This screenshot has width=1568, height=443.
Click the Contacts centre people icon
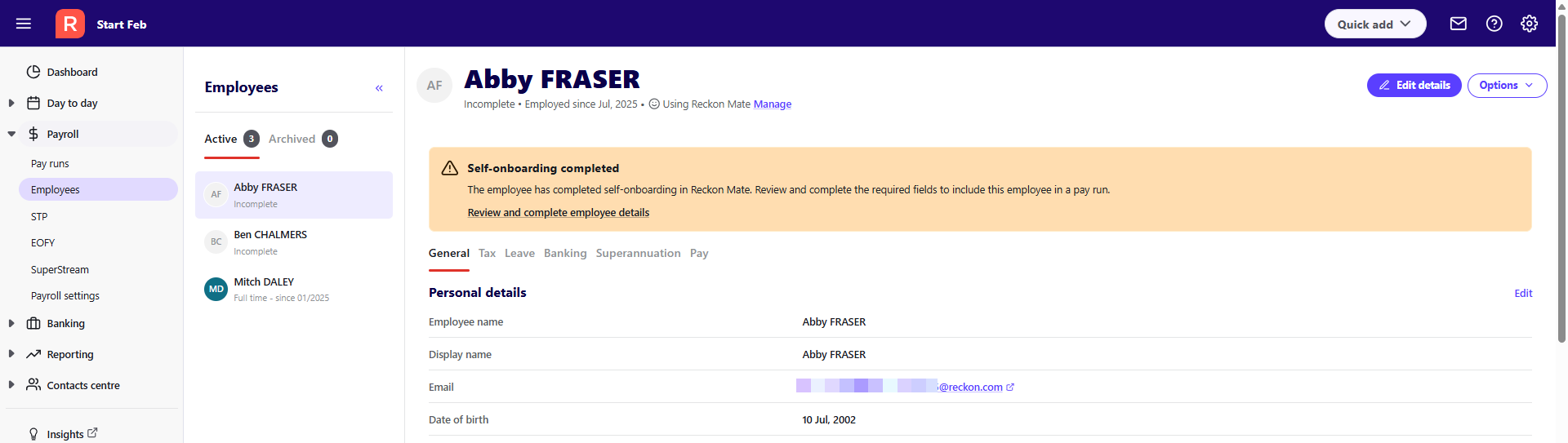(33, 384)
